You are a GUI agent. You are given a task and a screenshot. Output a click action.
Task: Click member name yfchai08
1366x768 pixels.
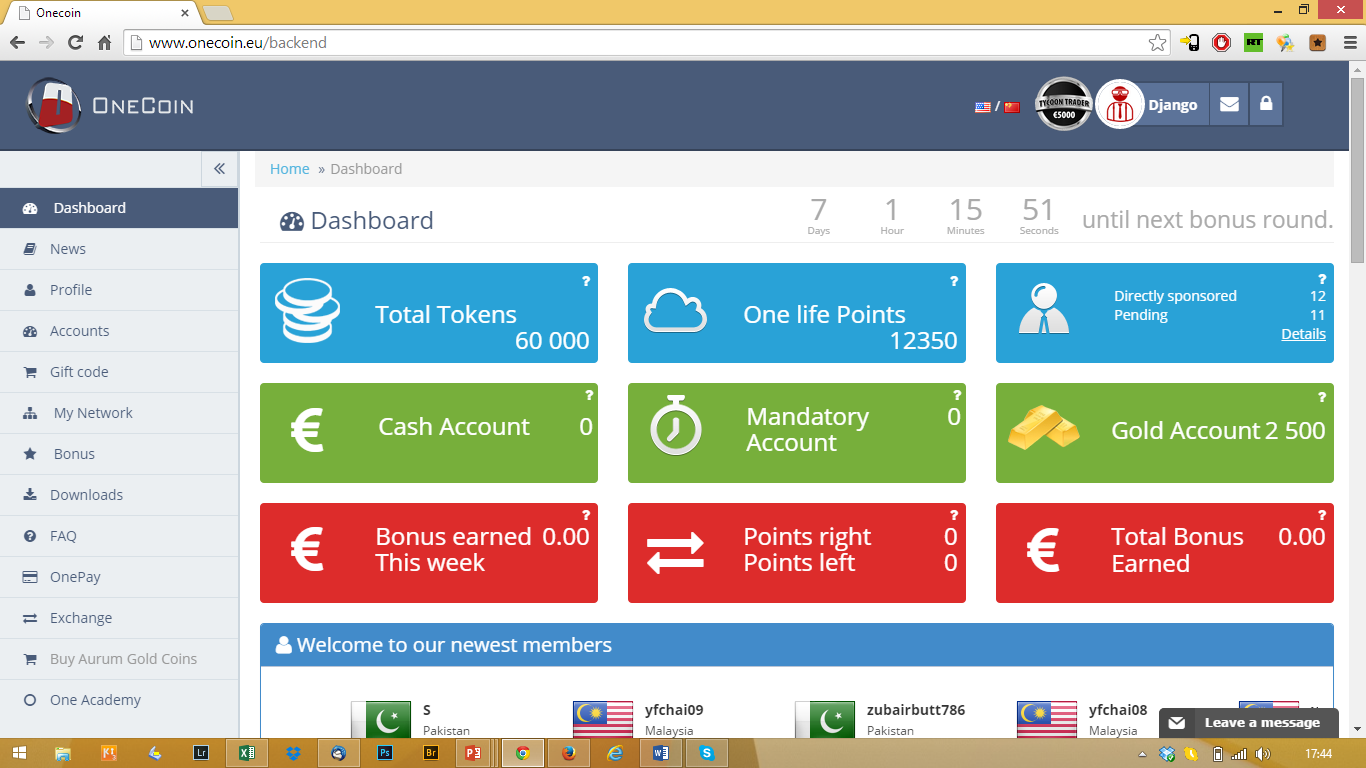pos(1118,710)
